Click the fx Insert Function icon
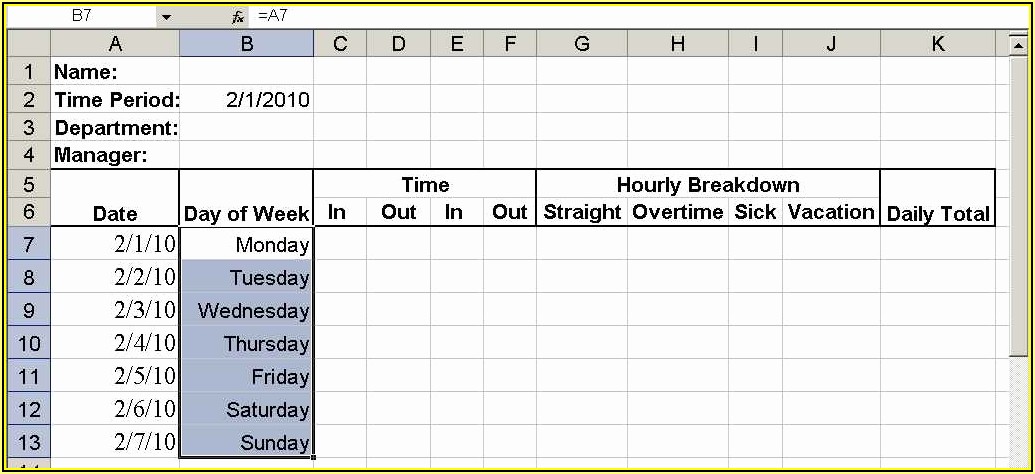Image resolution: width=1035 pixels, height=474 pixels. click(x=238, y=17)
